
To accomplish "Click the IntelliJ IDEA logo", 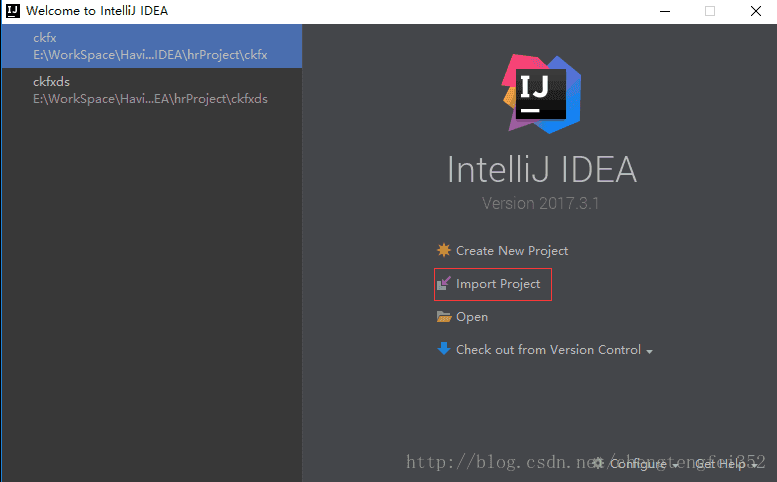I will coord(542,94).
